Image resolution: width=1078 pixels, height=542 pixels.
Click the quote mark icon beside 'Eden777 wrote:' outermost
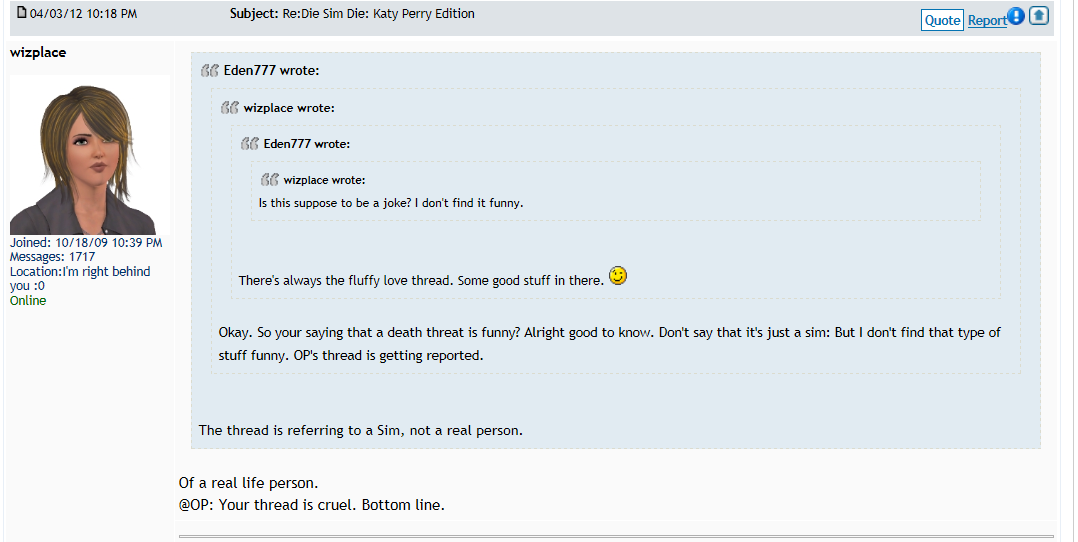pyautogui.click(x=210, y=70)
